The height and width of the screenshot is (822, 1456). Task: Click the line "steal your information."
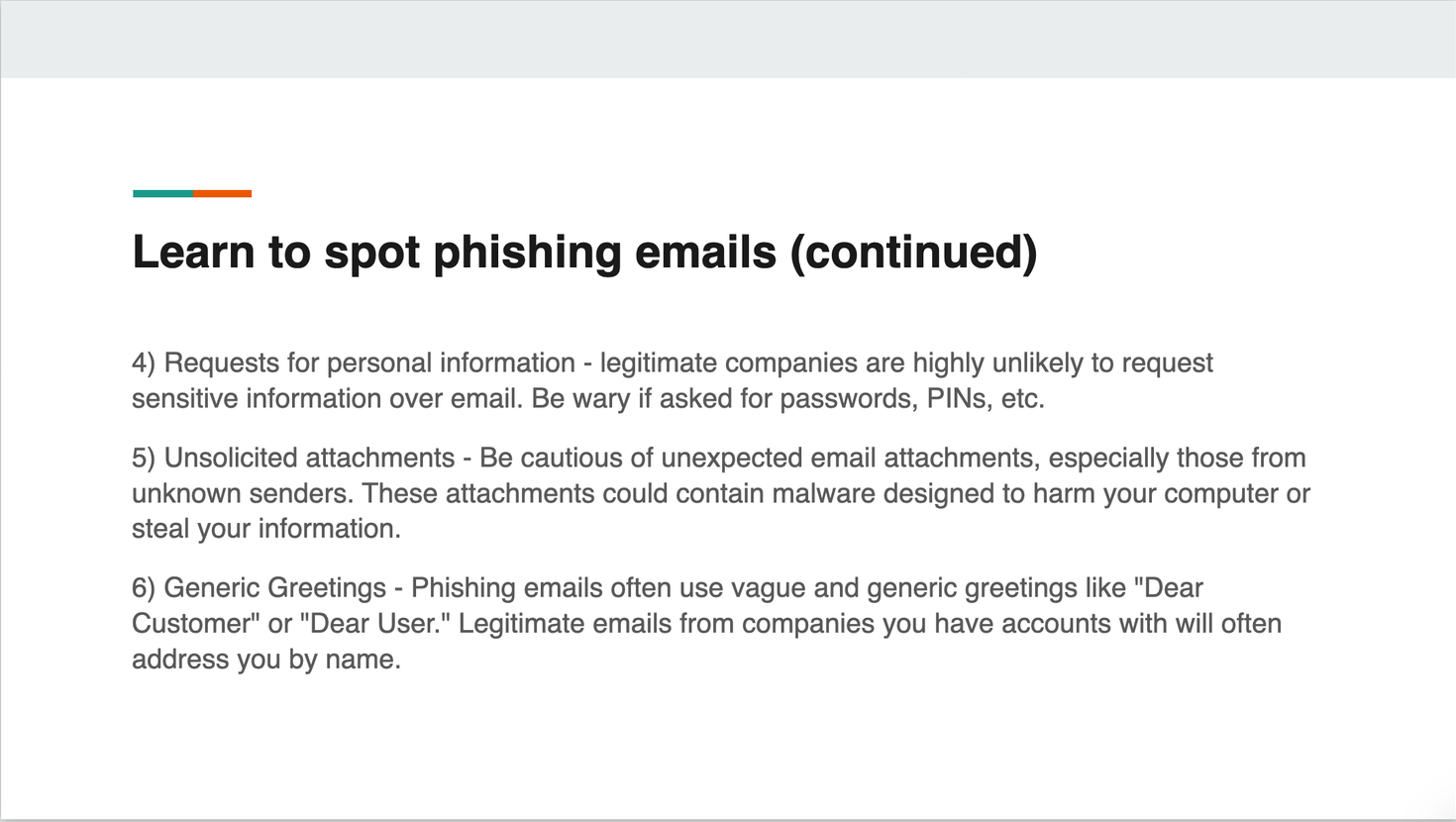click(x=266, y=529)
